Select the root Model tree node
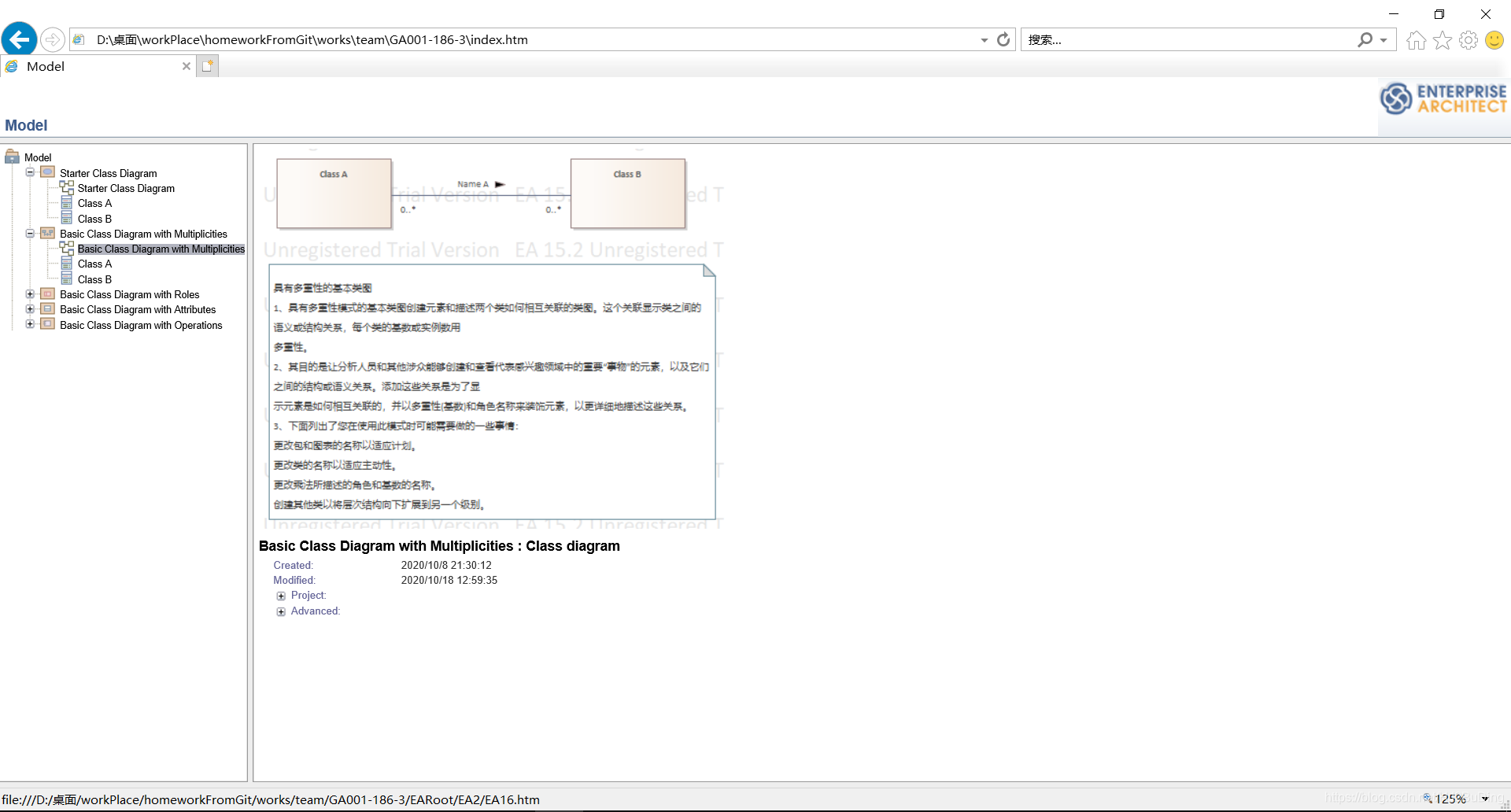1511x812 pixels. coord(38,157)
